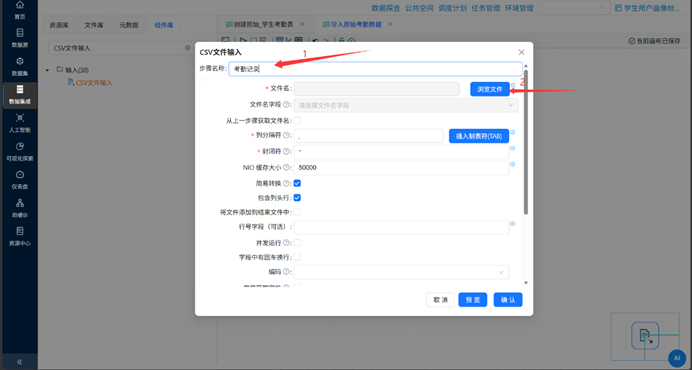The width and height of the screenshot is (692, 370).
Task: Click the CSV step node on canvas
Action: [645, 336]
